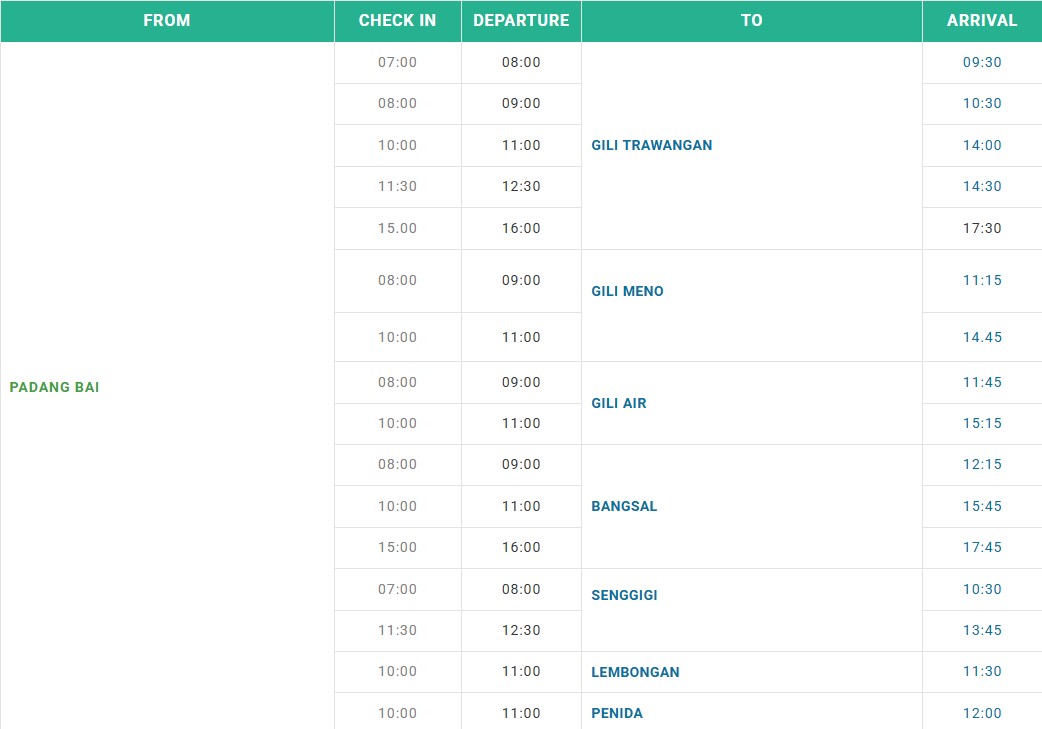Click the GILI TRAWANGAN destination link

click(x=651, y=145)
